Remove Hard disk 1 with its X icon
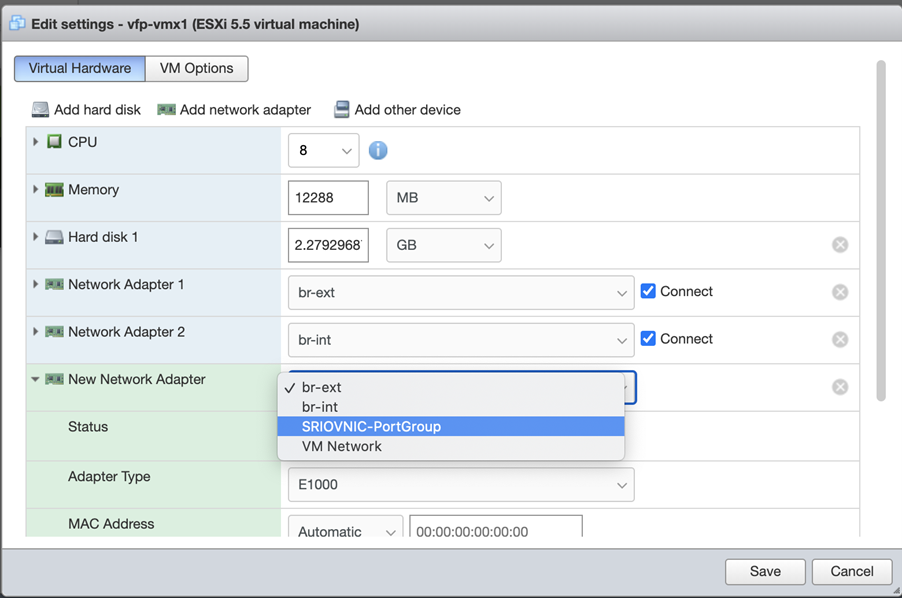 (840, 245)
